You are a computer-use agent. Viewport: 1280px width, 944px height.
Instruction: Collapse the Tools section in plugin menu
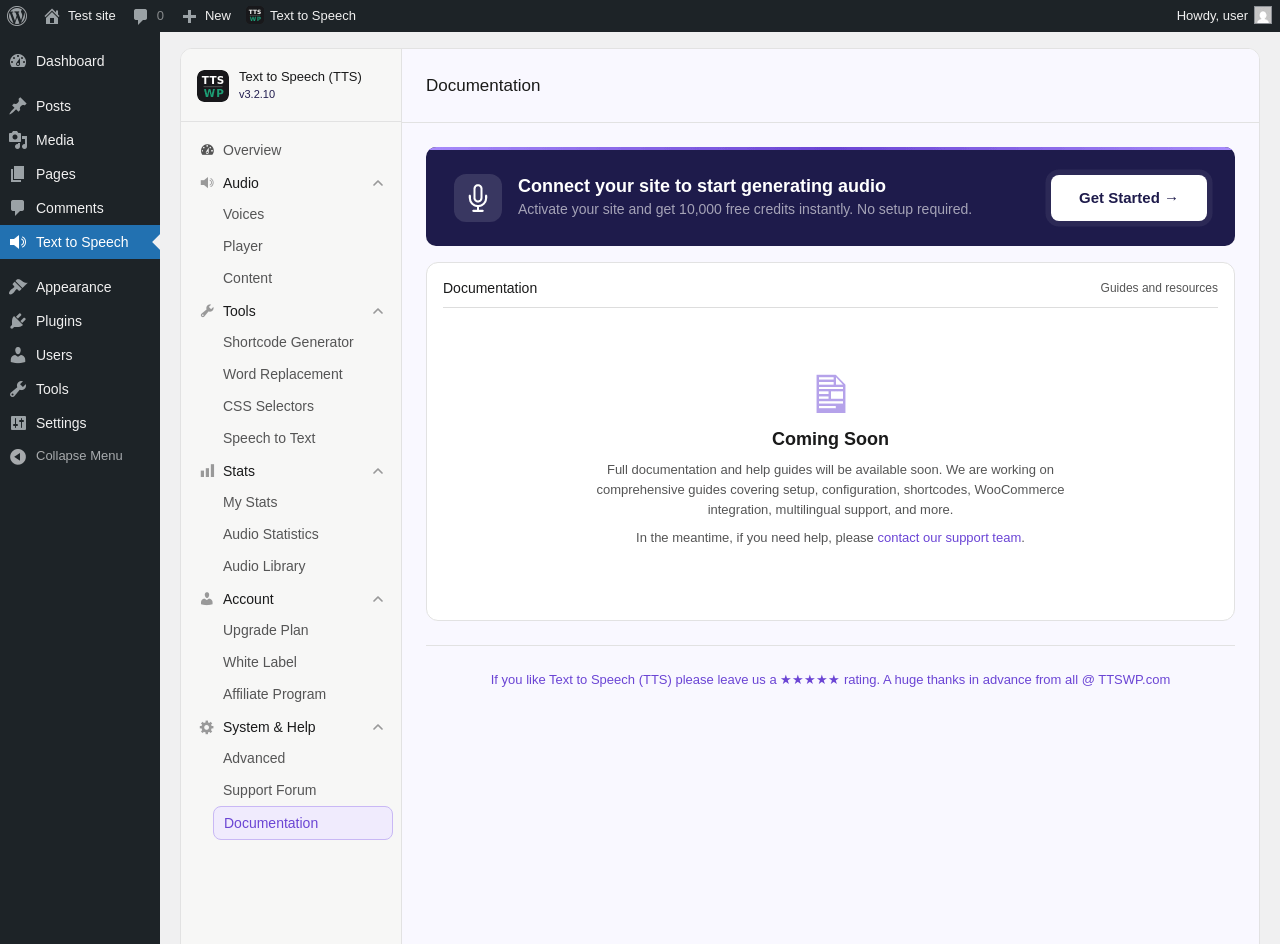pyautogui.click(x=378, y=311)
